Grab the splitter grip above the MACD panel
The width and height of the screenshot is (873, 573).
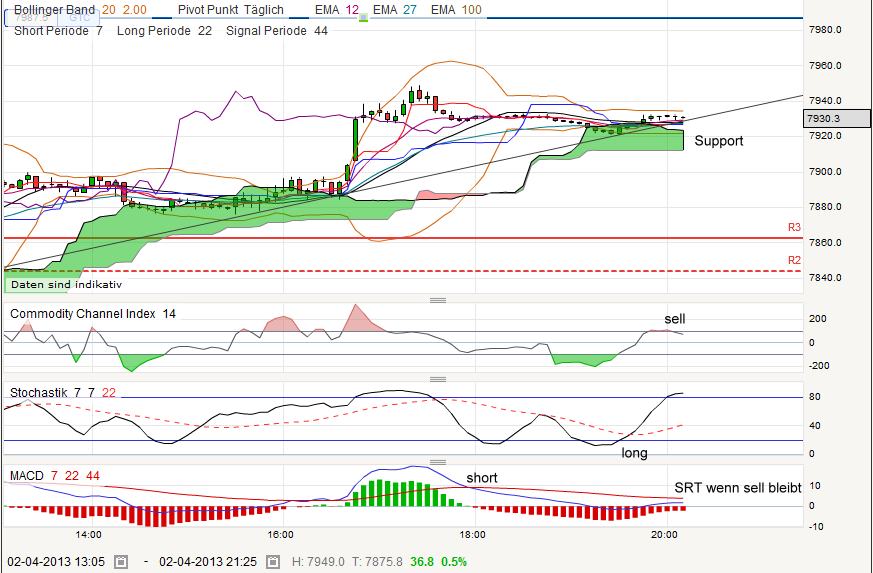pyautogui.click(x=438, y=462)
